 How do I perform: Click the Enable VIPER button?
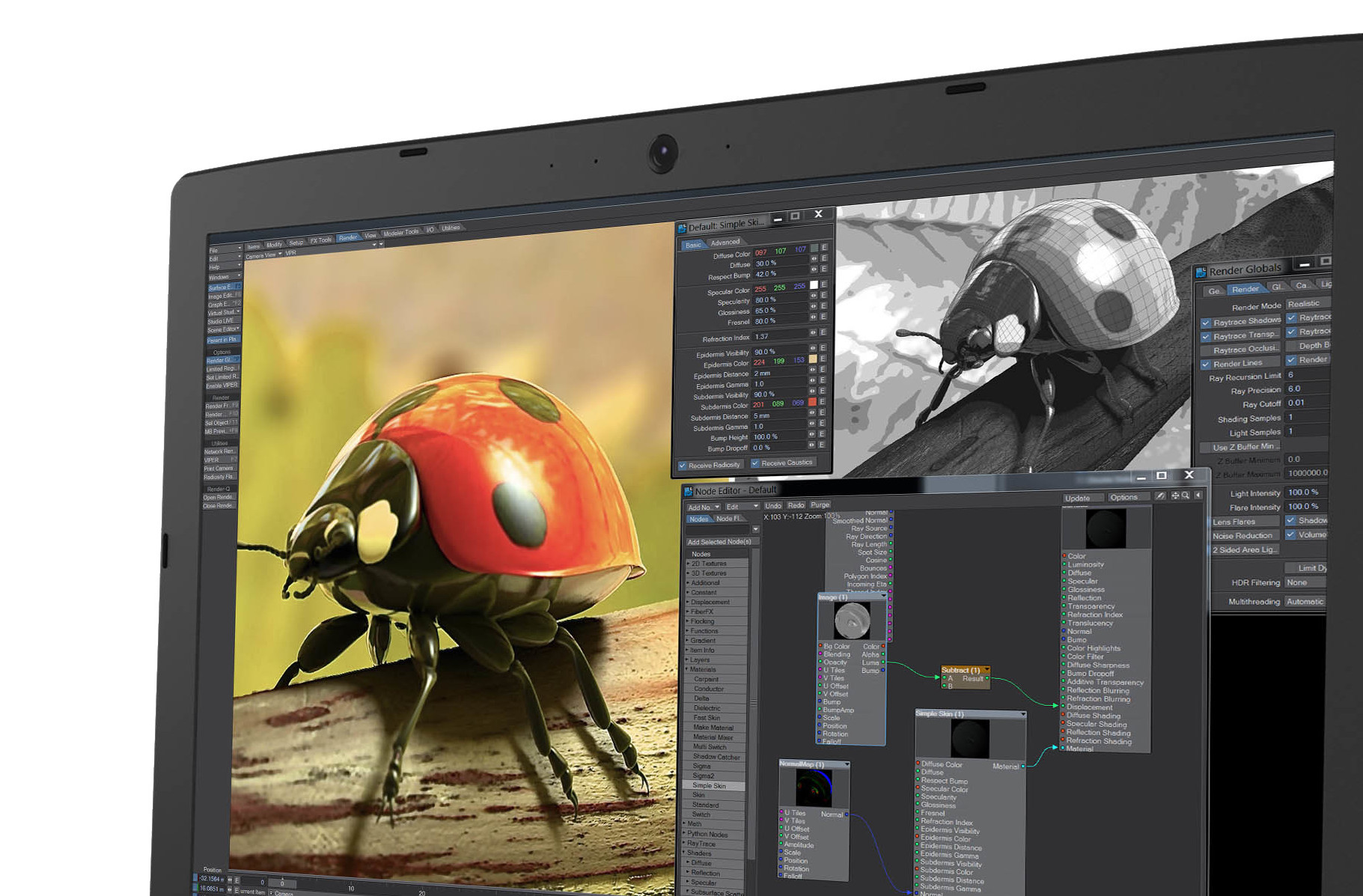click(x=223, y=385)
